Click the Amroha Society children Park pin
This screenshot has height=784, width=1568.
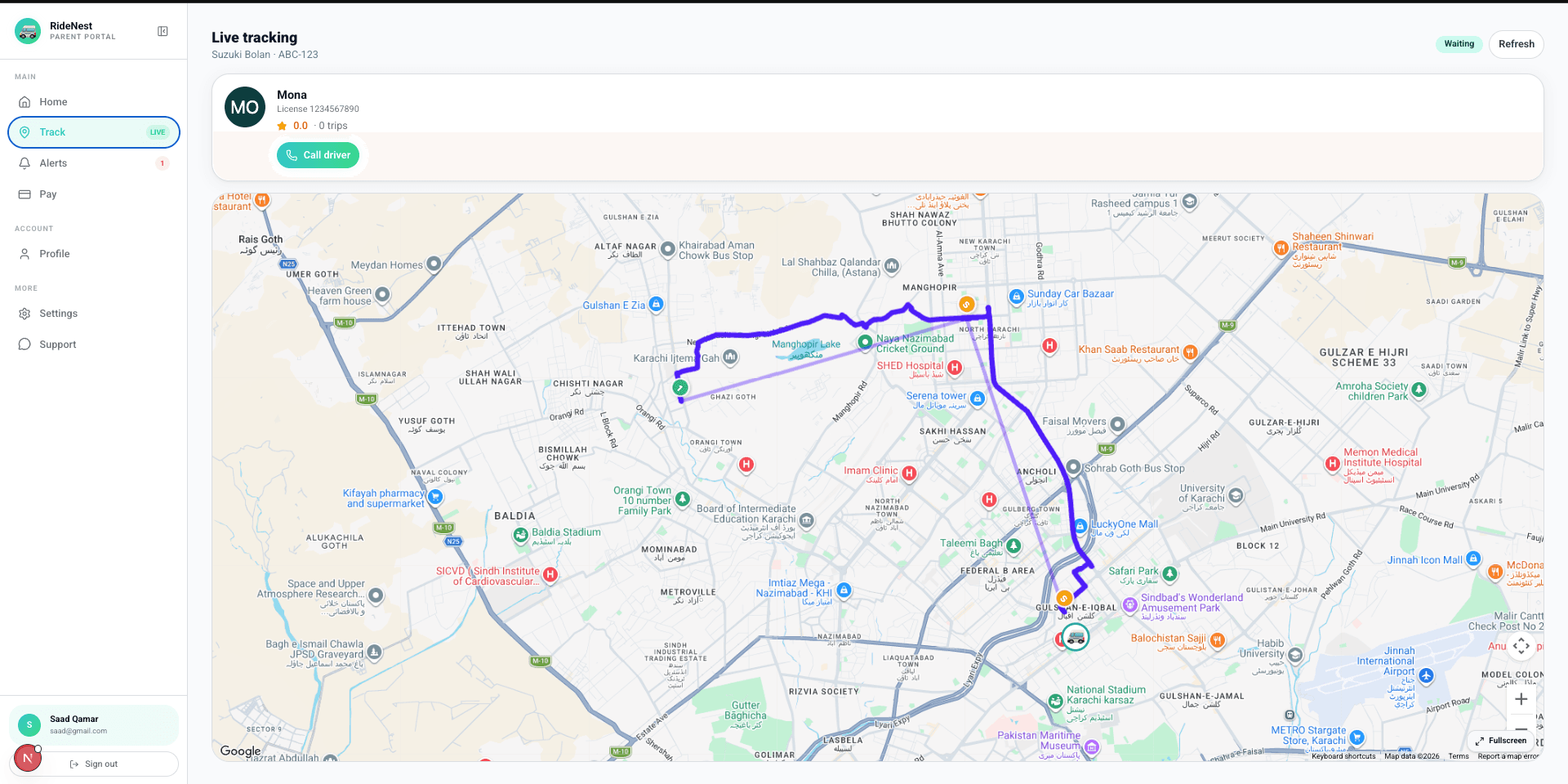(x=1419, y=390)
